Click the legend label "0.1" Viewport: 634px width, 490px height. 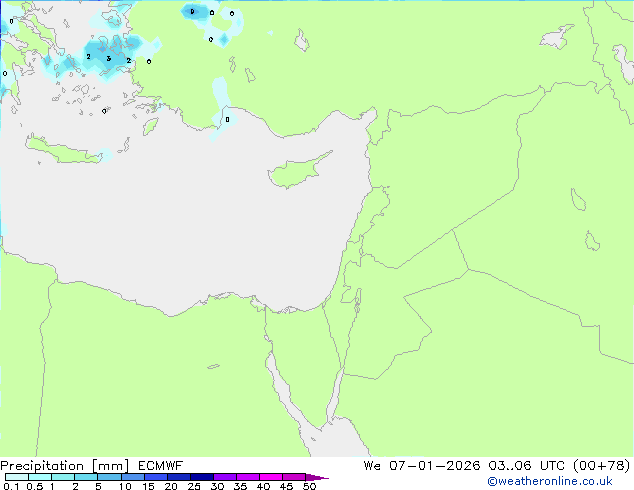(11, 486)
